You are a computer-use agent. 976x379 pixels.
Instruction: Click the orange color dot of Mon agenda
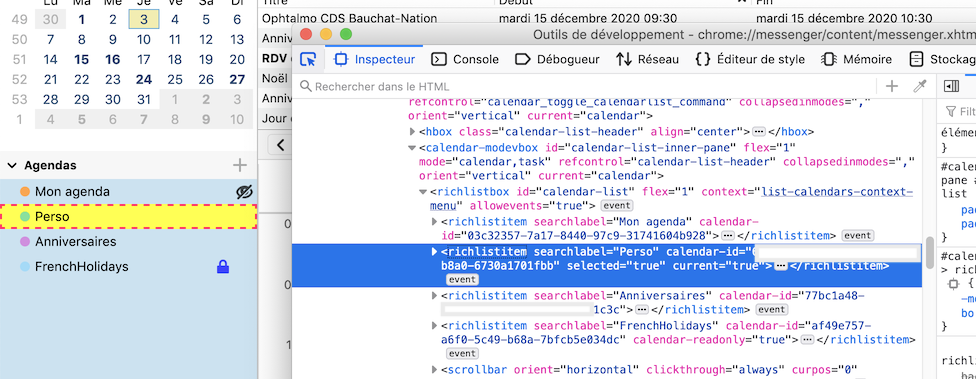[x=25, y=192]
